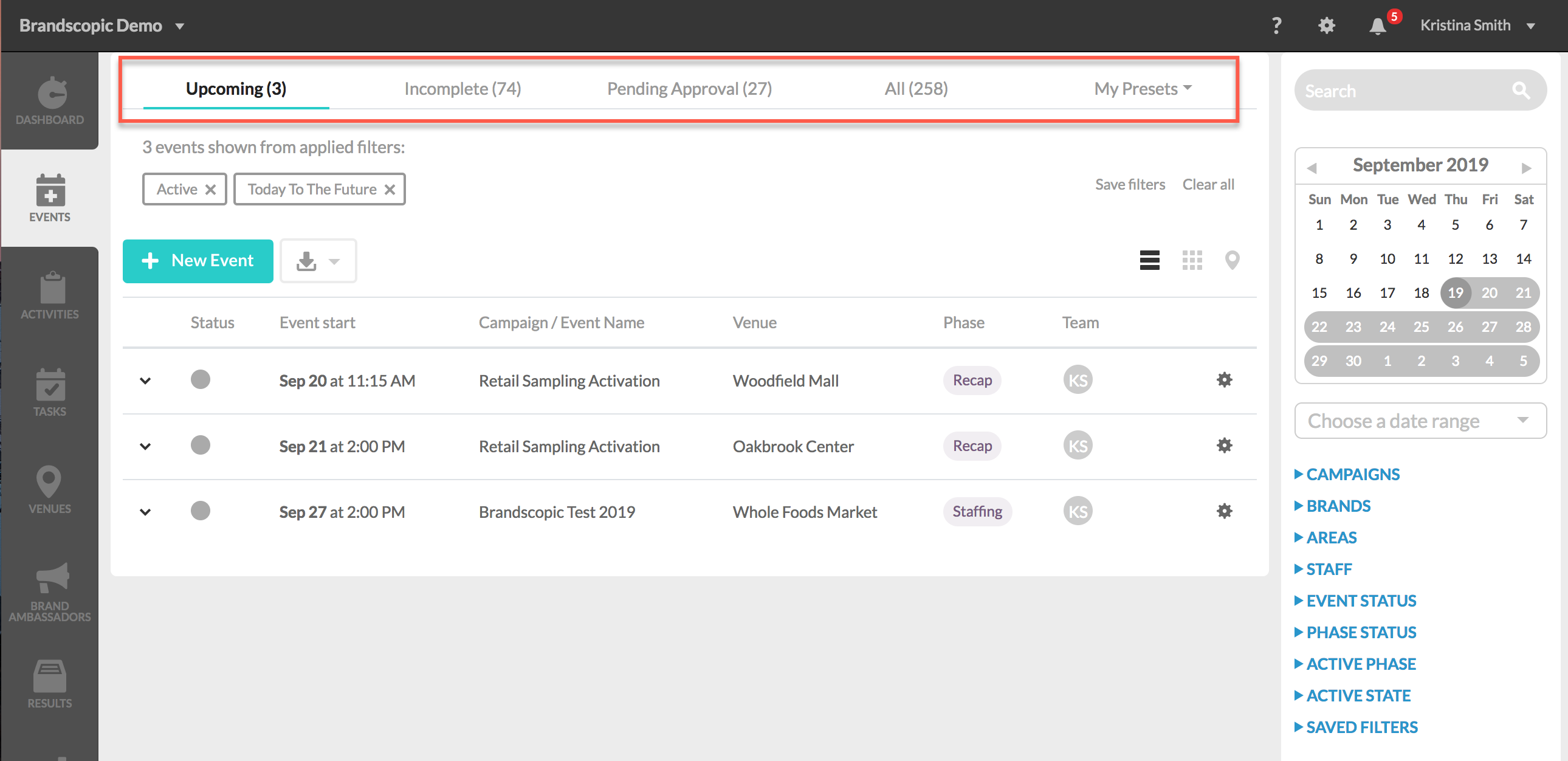Image resolution: width=1568 pixels, height=761 pixels.
Task: Open the My Presets dropdown
Action: tap(1143, 89)
